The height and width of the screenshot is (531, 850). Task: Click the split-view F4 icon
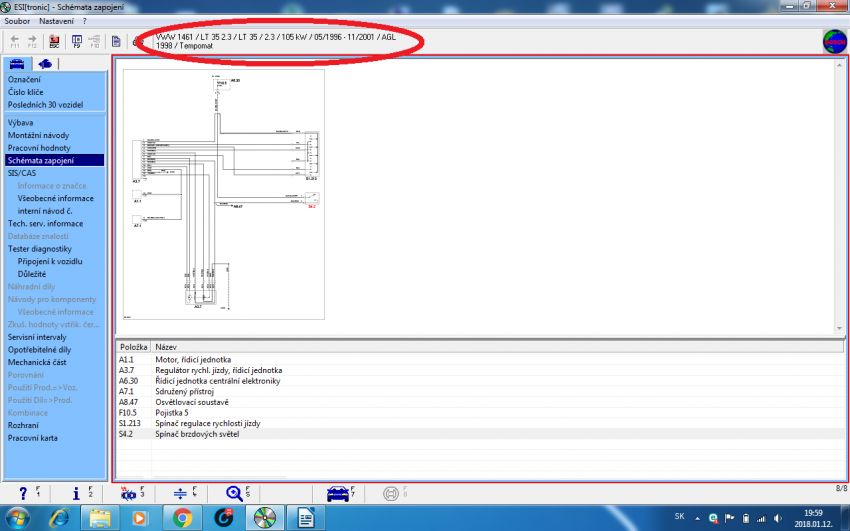pyautogui.click(x=181, y=493)
